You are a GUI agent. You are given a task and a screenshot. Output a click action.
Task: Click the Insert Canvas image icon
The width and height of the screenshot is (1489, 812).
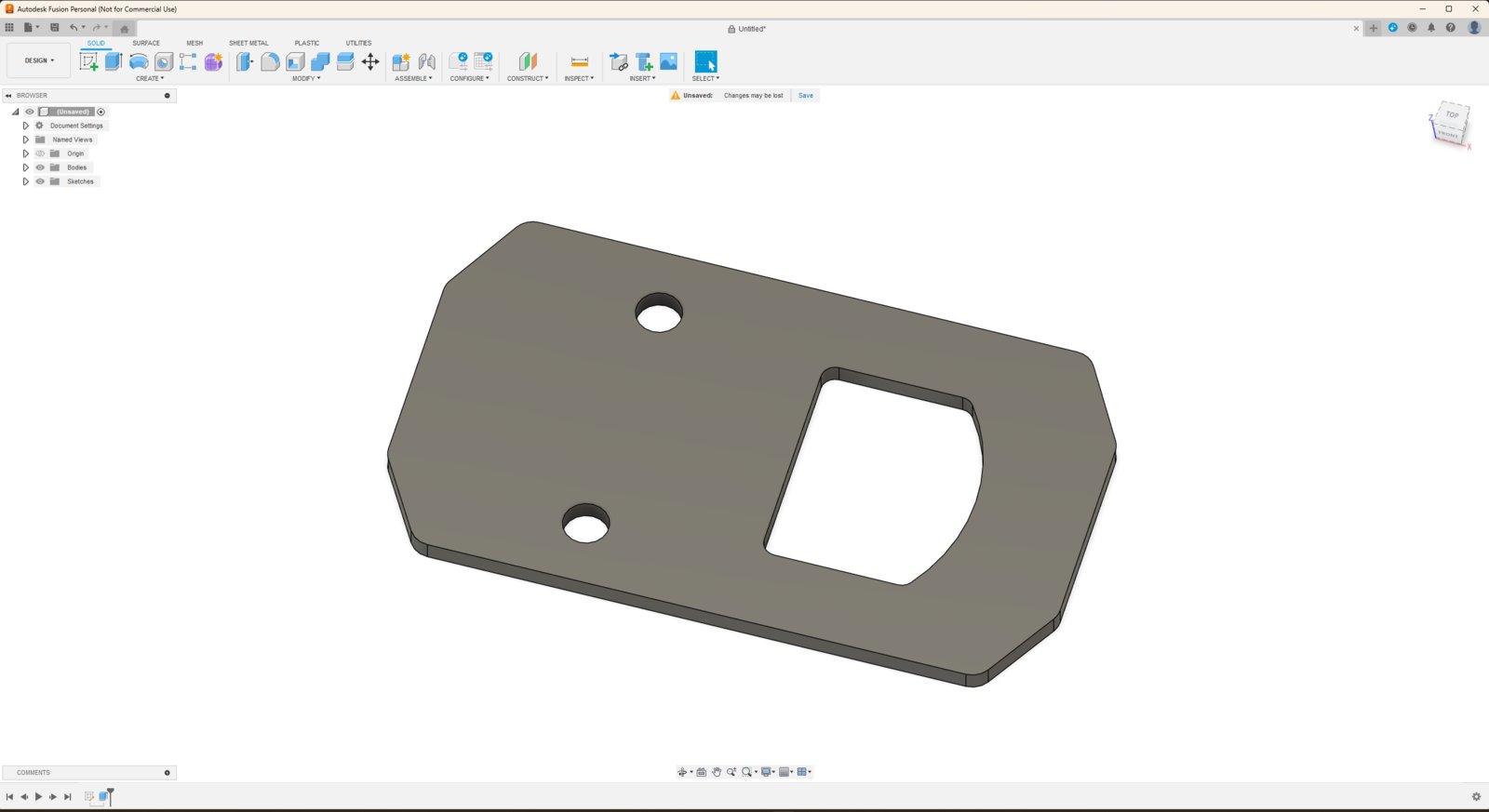668,61
